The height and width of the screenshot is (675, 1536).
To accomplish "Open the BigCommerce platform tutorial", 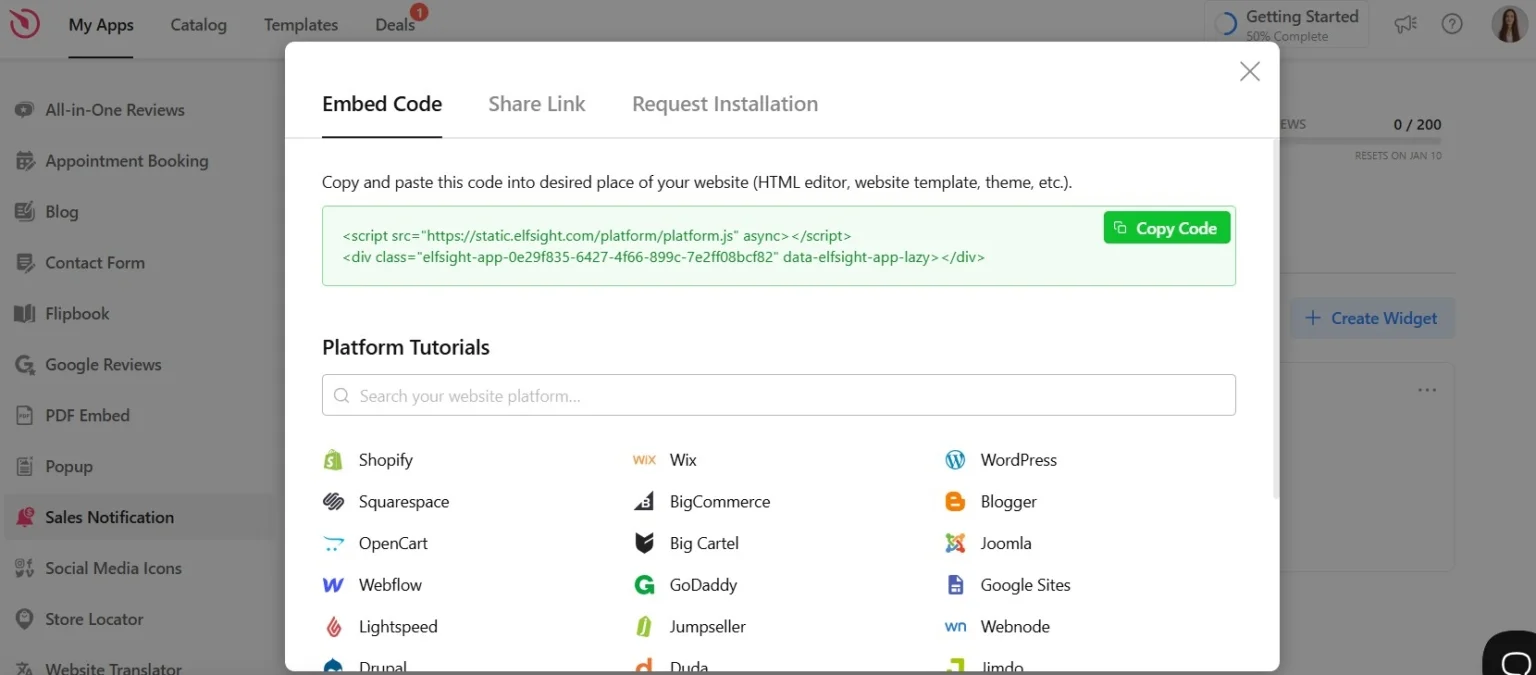I will pyautogui.click(x=720, y=502).
